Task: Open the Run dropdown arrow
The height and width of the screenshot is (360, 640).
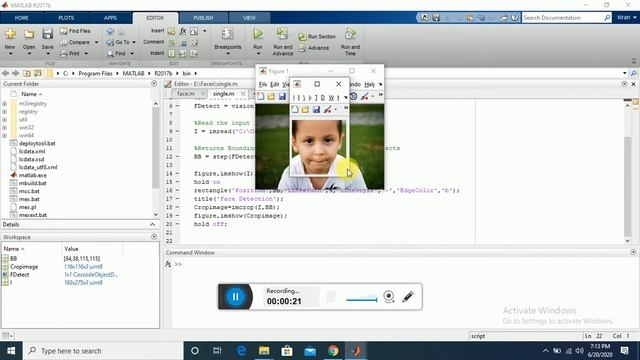Action: pos(258,53)
